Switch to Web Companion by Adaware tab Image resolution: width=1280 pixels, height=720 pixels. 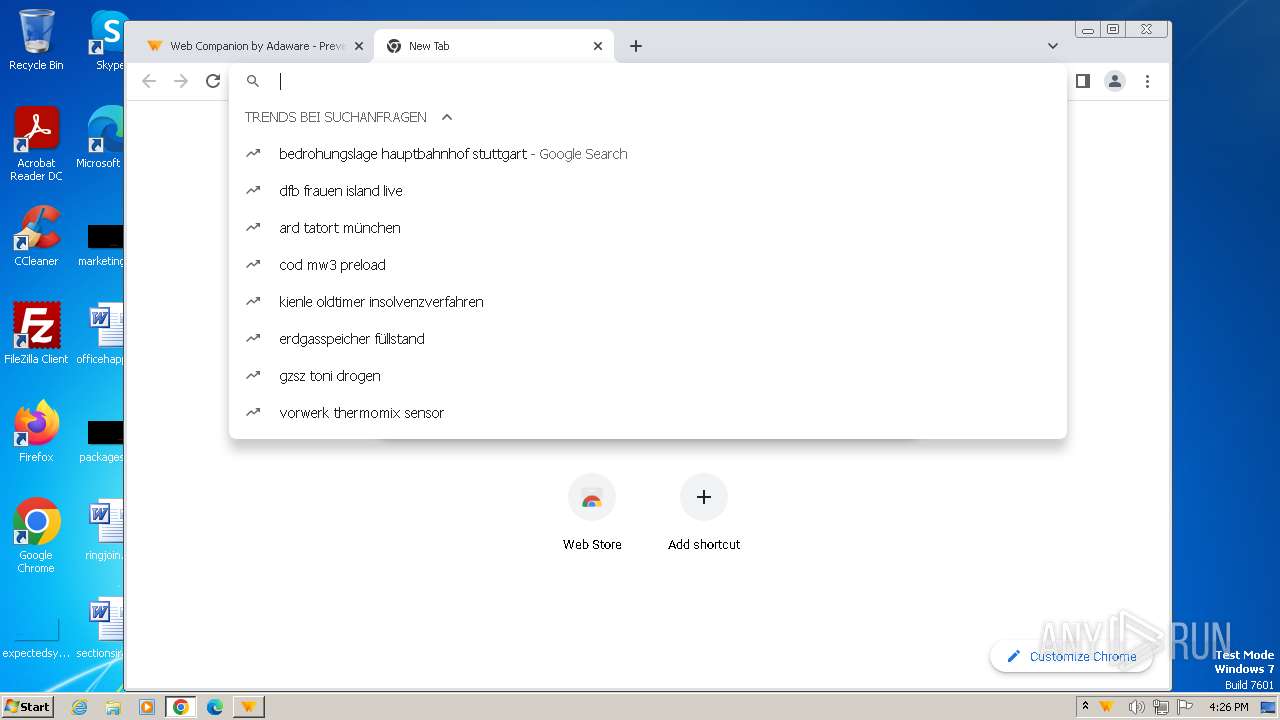coord(250,46)
